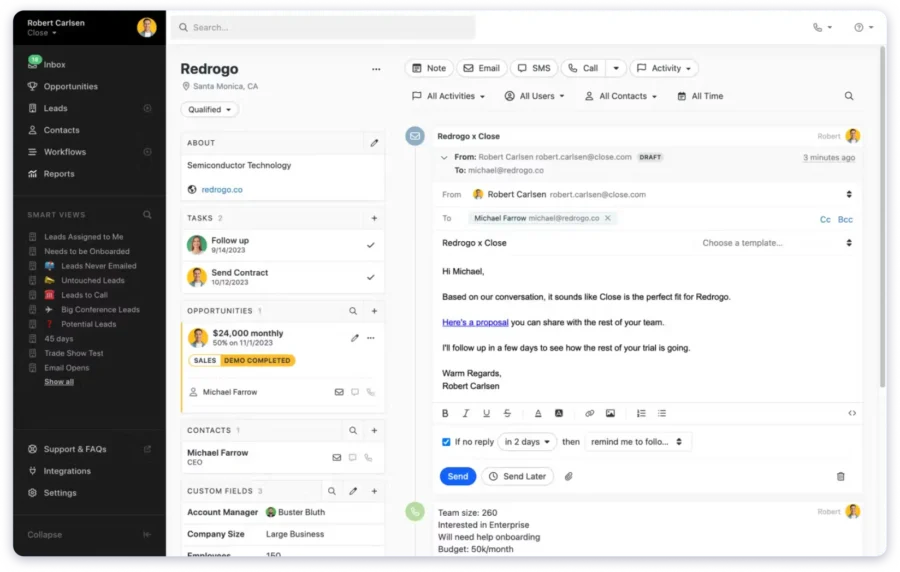Open Here's a proposal link
This screenshot has width=900, height=572.
(475, 322)
